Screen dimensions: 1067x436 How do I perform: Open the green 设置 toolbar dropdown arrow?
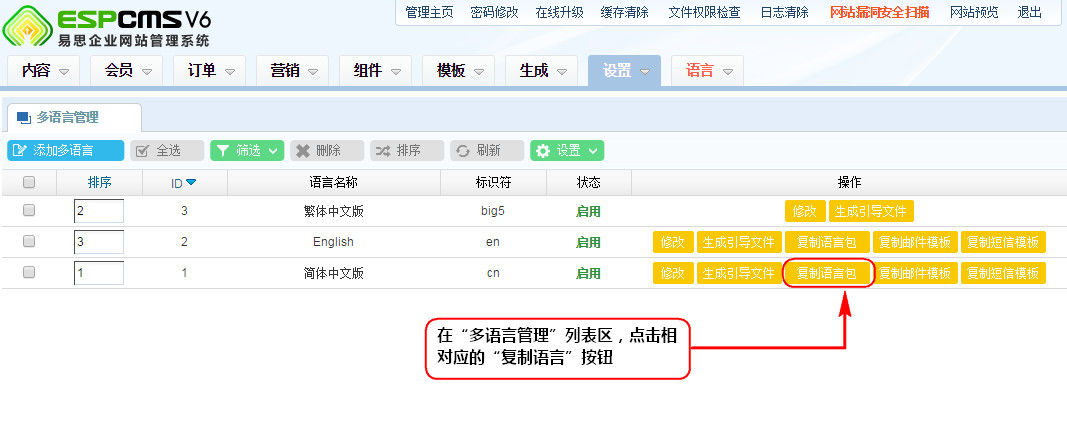[x=593, y=151]
